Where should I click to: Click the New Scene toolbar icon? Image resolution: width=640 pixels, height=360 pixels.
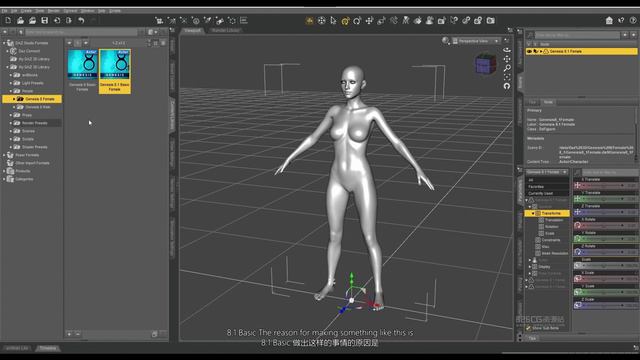8,20
